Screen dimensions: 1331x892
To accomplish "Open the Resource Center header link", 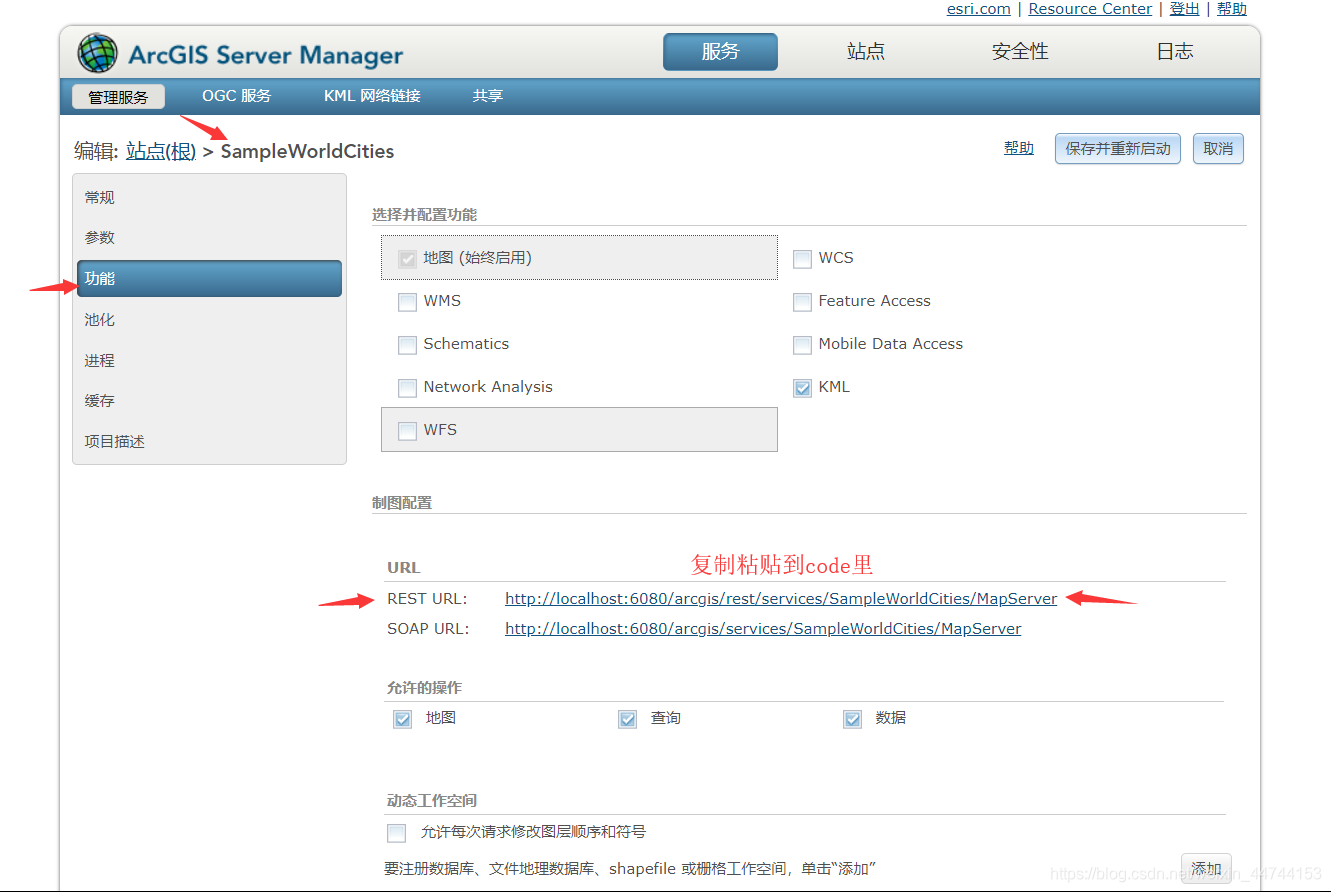I will pos(1090,9).
